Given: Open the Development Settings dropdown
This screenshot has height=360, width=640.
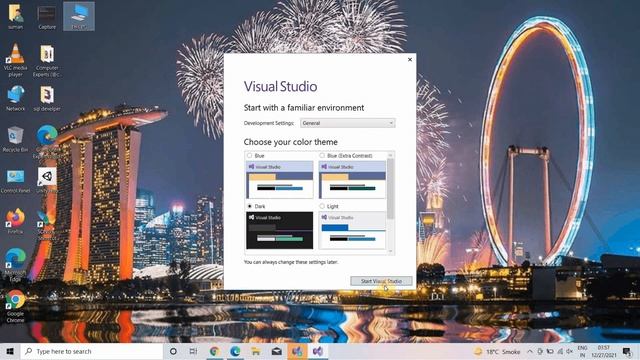Looking at the screenshot, I should click(x=348, y=123).
